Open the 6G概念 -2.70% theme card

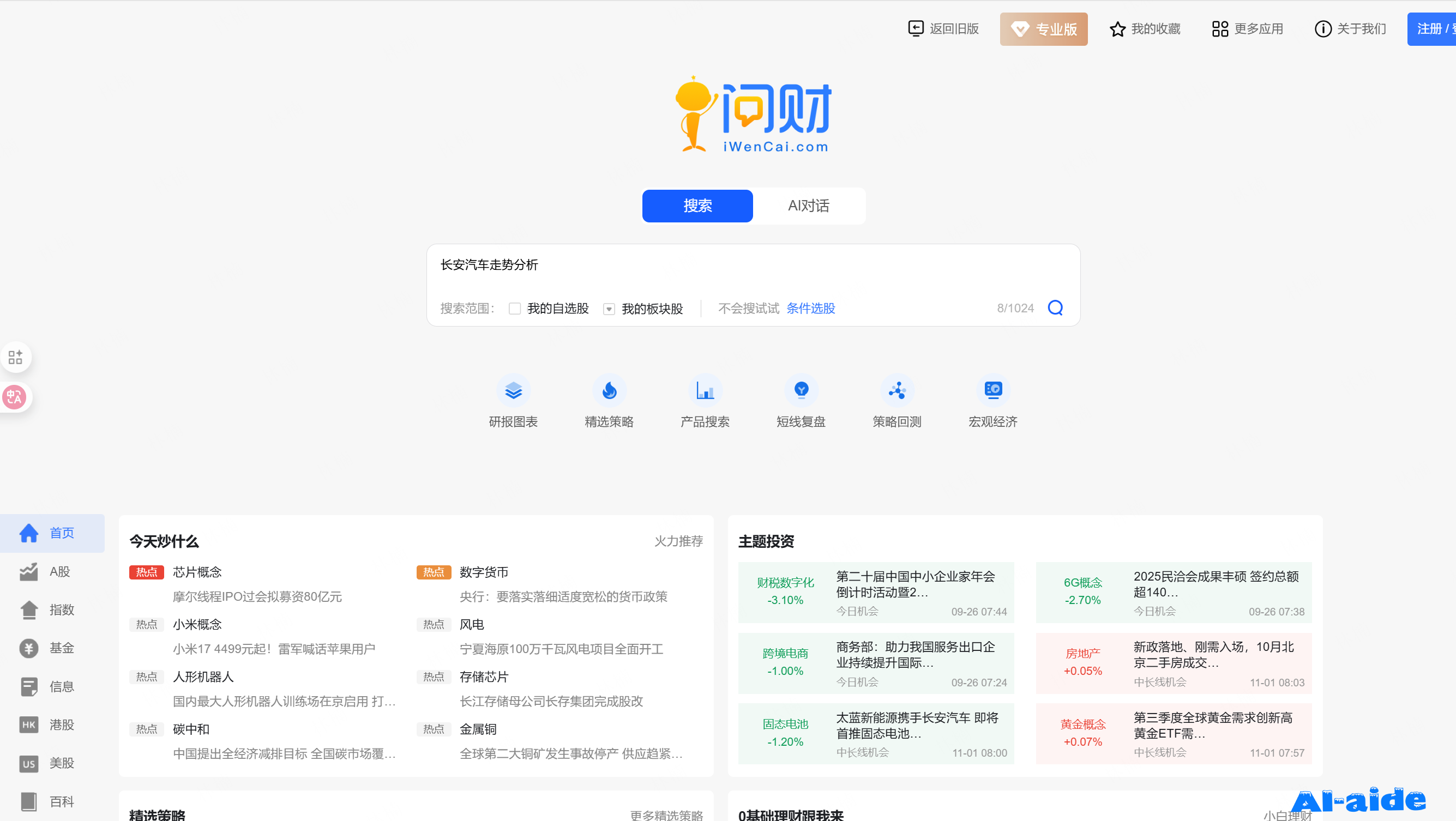(1174, 593)
